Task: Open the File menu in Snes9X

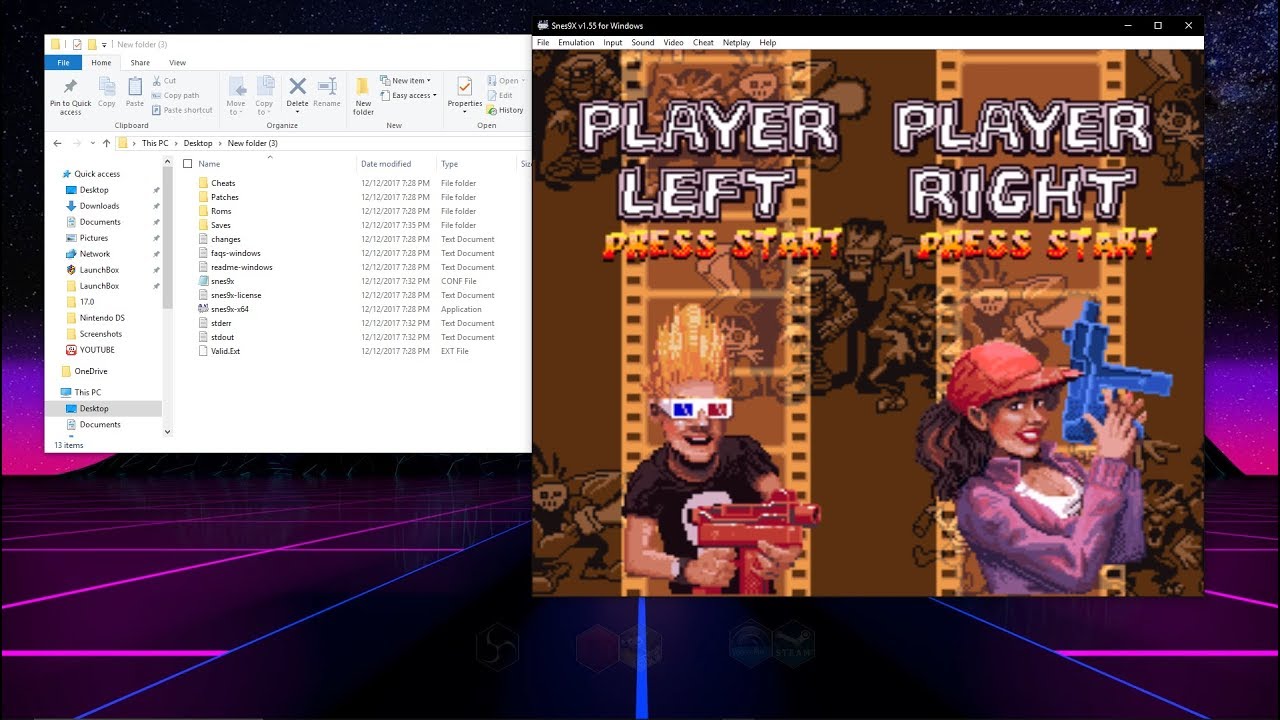Action: [543, 43]
